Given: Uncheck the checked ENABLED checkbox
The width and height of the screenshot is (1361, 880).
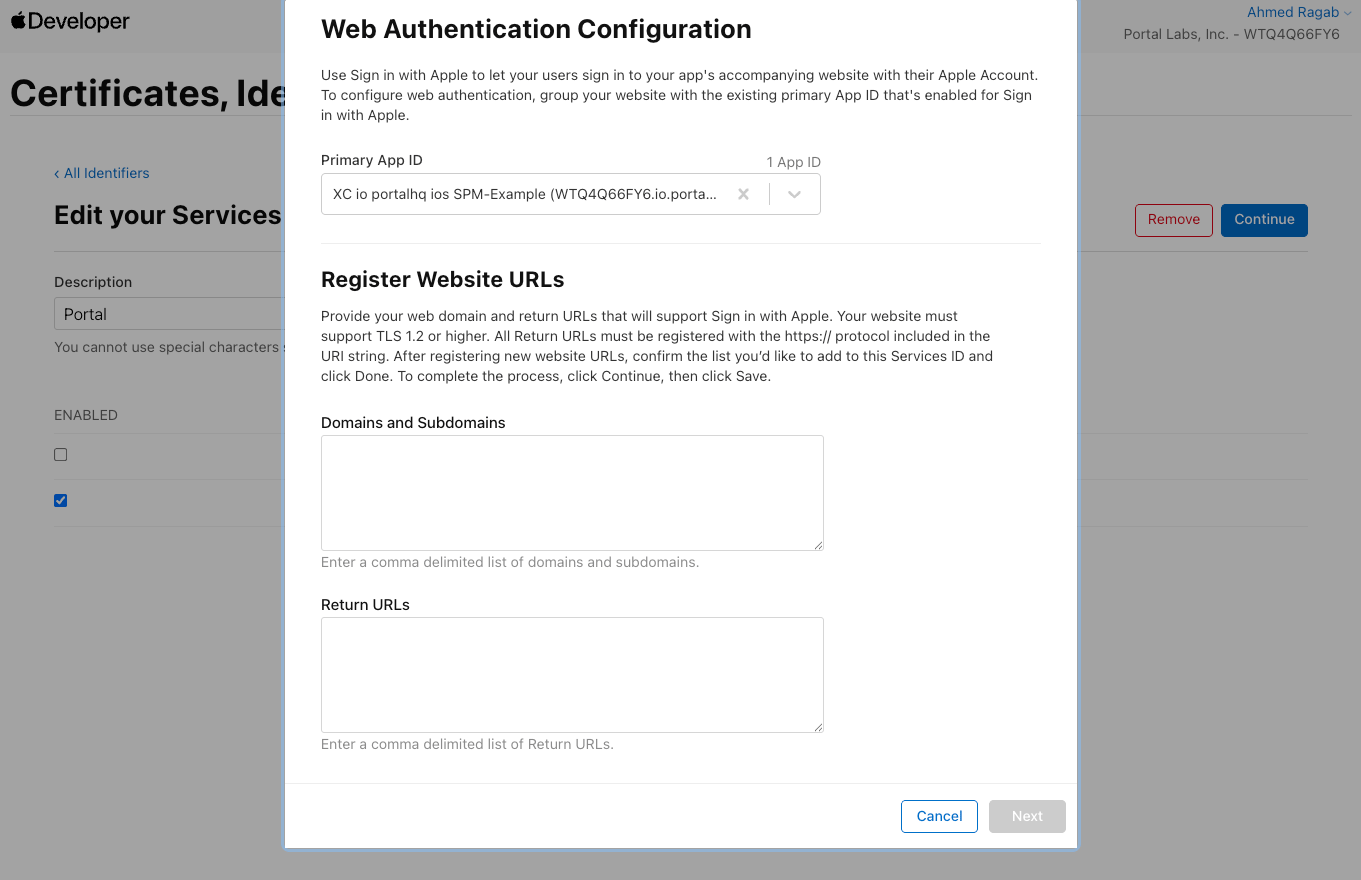Looking at the screenshot, I should click(x=61, y=500).
